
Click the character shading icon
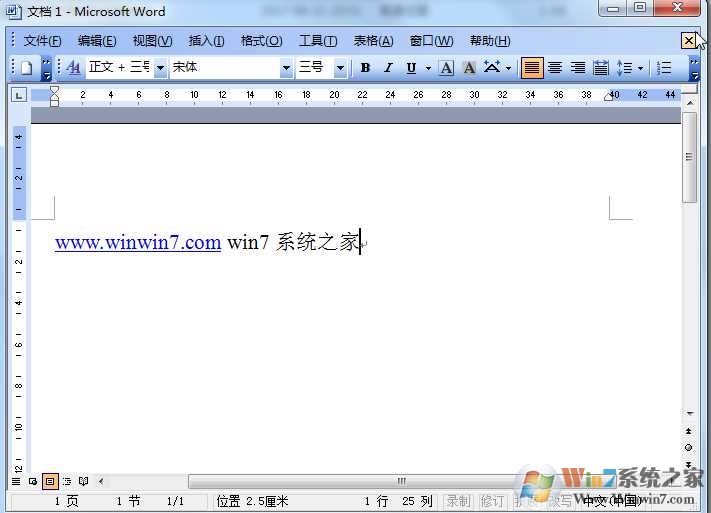[x=468, y=68]
